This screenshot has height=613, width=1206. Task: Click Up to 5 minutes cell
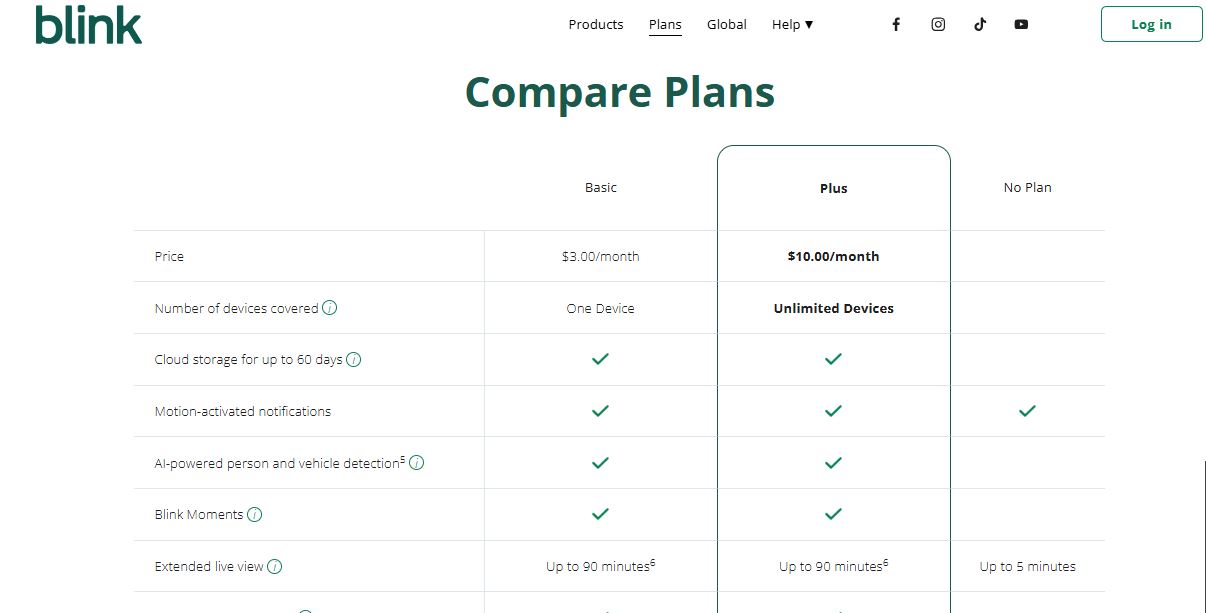point(1027,567)
